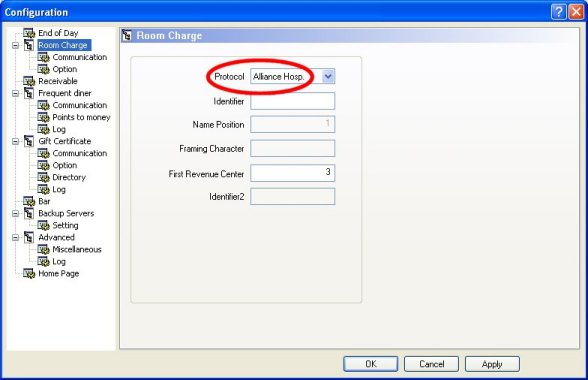Click the Room Charge header panel icon
The width and height of the screenshot is (588, 380).
(127, 36)
